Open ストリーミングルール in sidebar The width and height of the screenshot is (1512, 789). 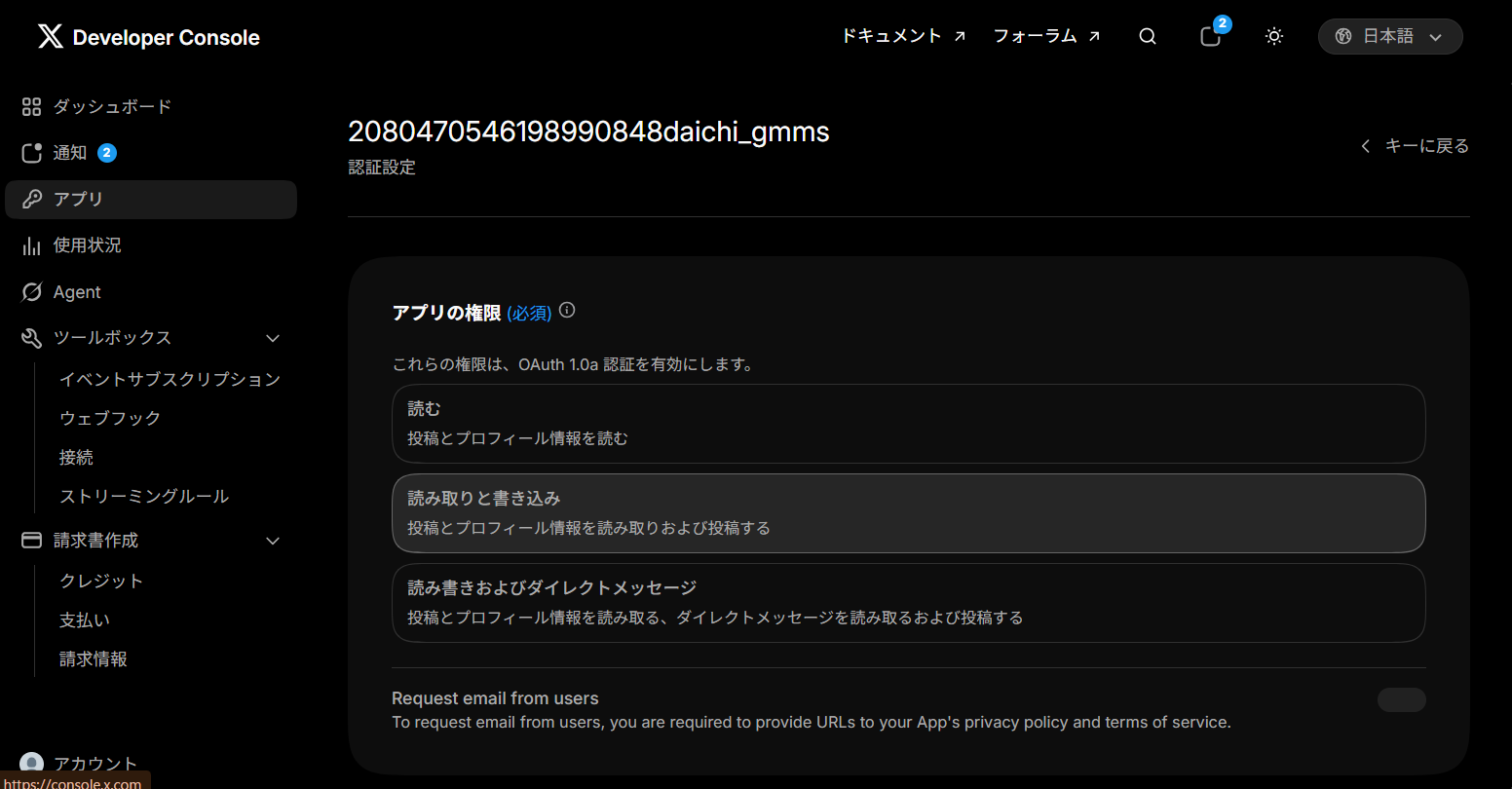click(144, 496)
